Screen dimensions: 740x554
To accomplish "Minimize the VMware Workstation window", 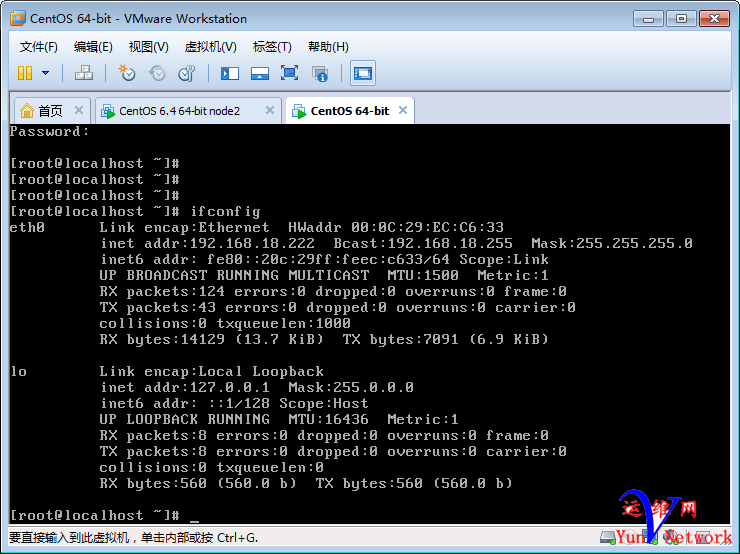I will (648, 19).
